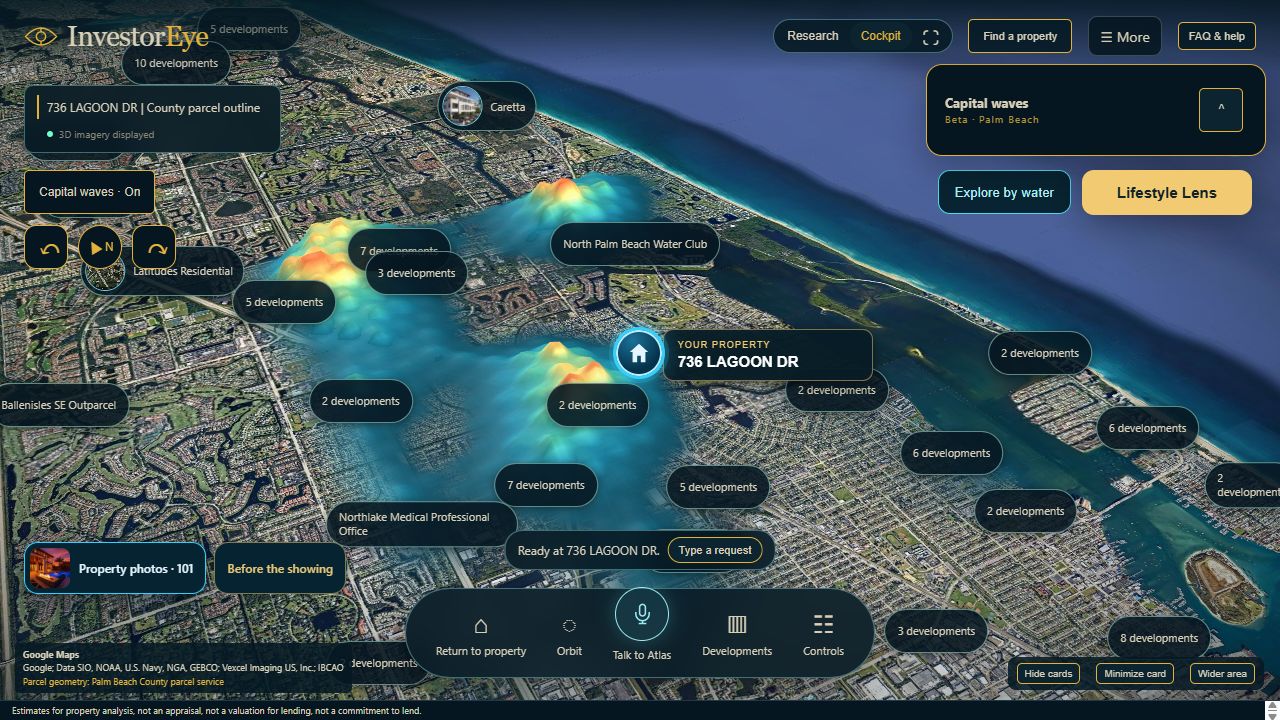Switch to Wider area view
The image size is (1280, 720).
(1222, 673)
